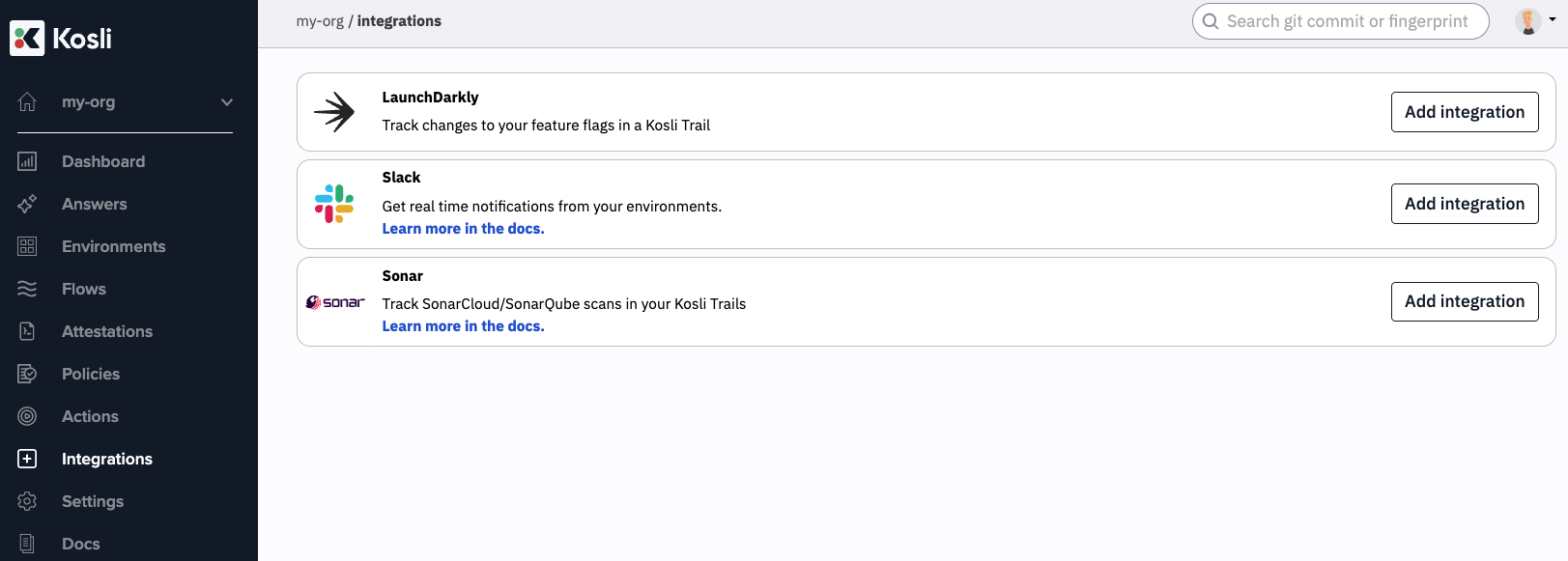Click the Kosli logo icon
This screenshot has height=561, width=1568.
[27, 39]
